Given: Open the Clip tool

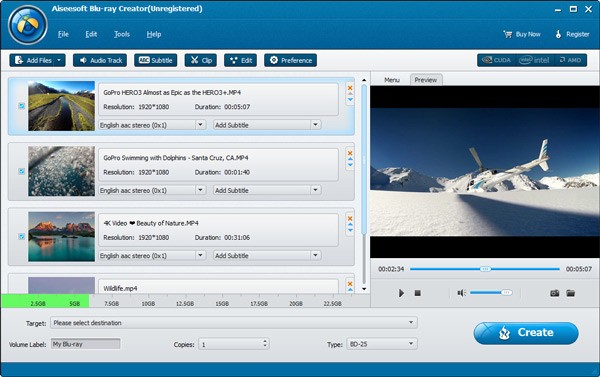Looking at the screenshot, I should (x=201, y=60).
